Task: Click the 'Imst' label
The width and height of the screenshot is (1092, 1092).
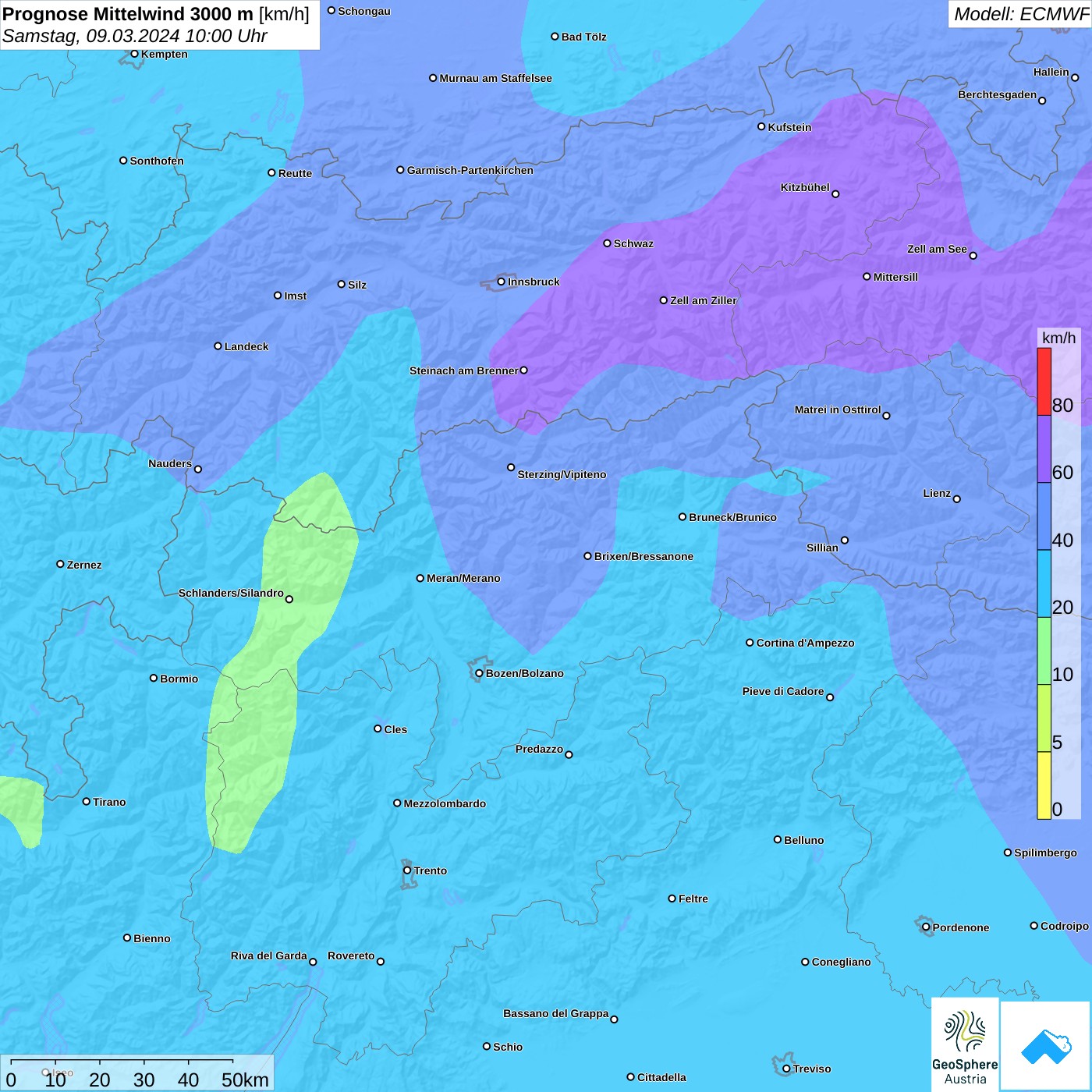Action: click(295, 296)
